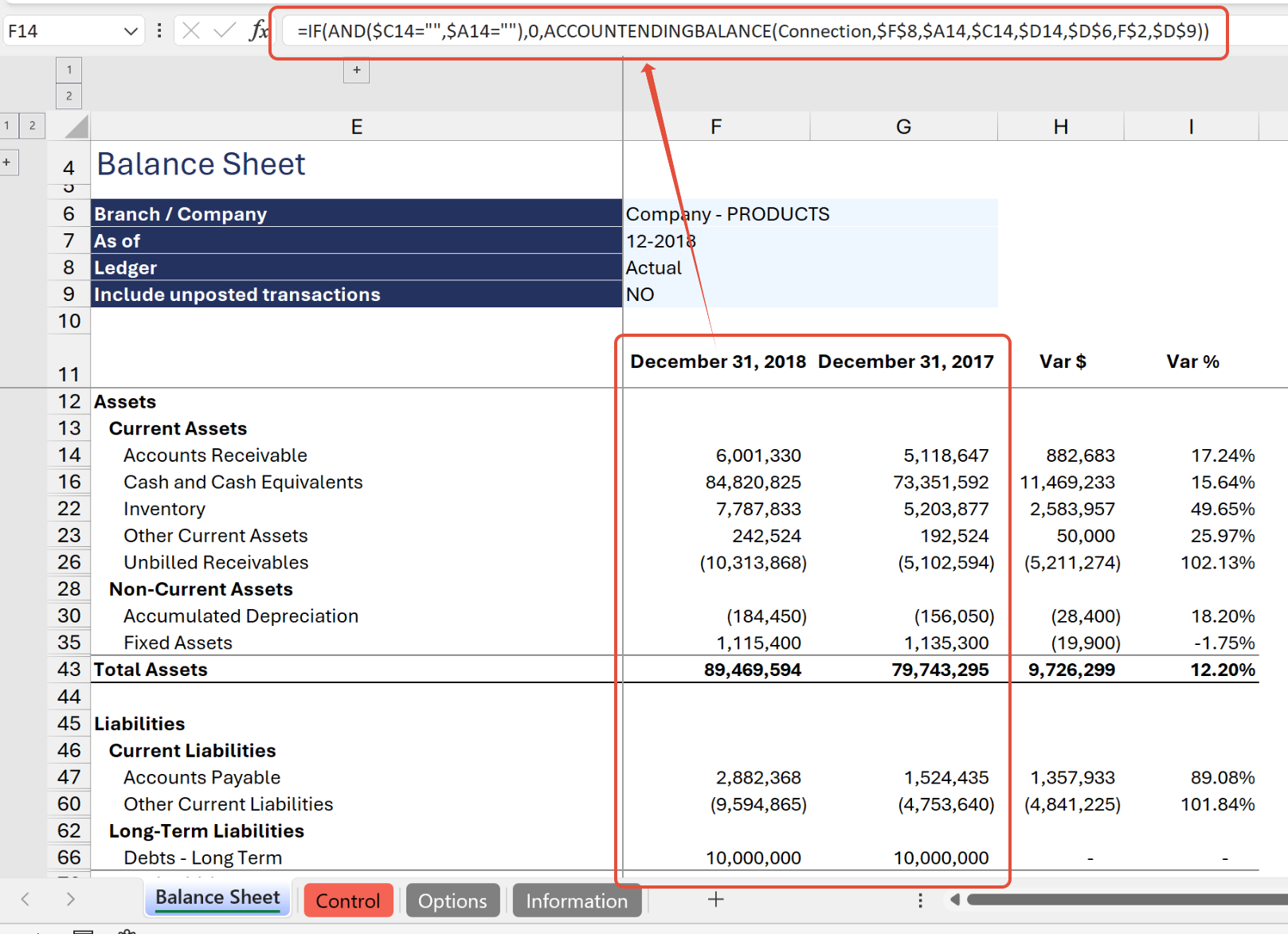Click previous sheet navigation arrow
The height and width of the screenshot is (934, 1288).
(x=25, y=900)
